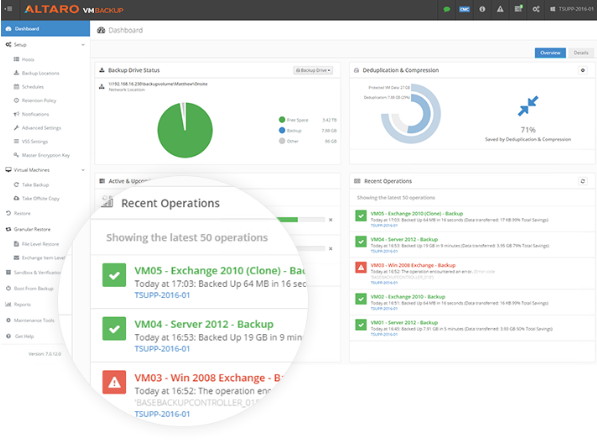Open the green chat bubble icon
The width and height of the screenshot is (597, 442).
pyautogui.click(x=447, y=9)
